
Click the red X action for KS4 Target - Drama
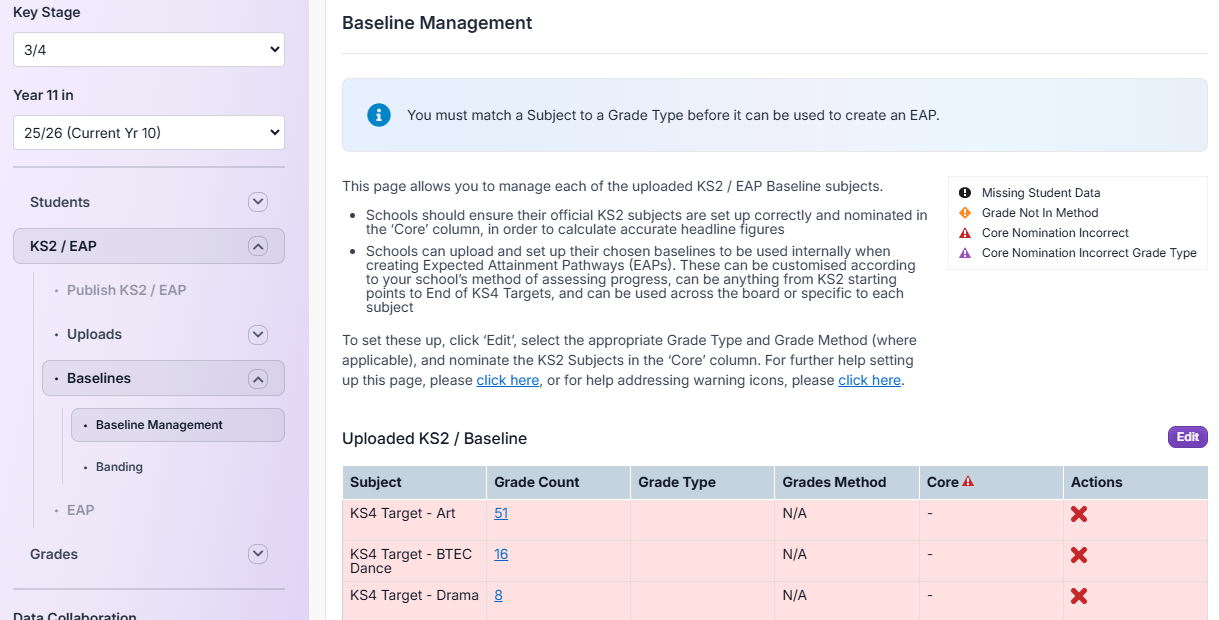point(1079,595)
